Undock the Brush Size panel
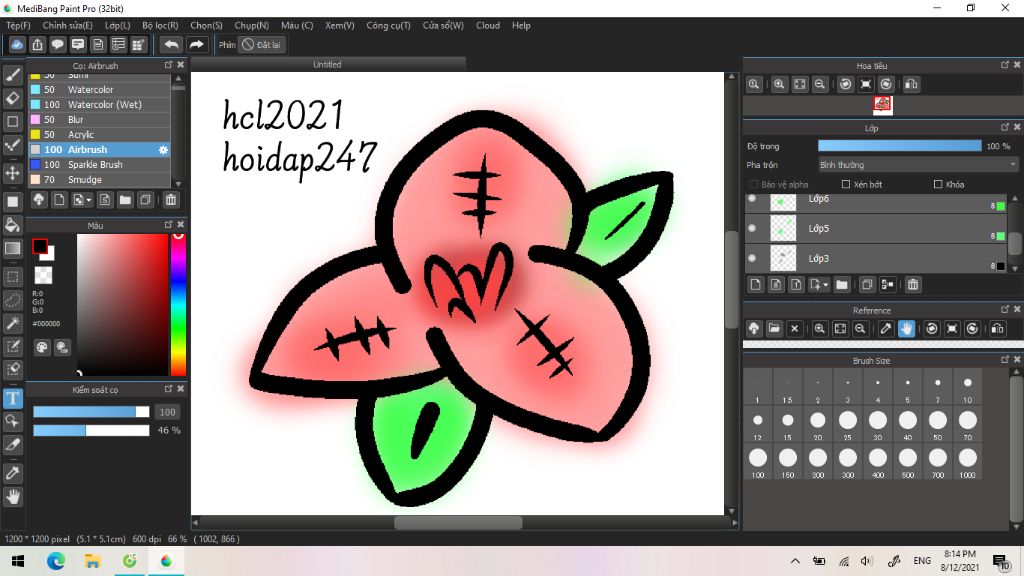The image size is (1024, 576). pyautogui.click(x=1004, y=359)
